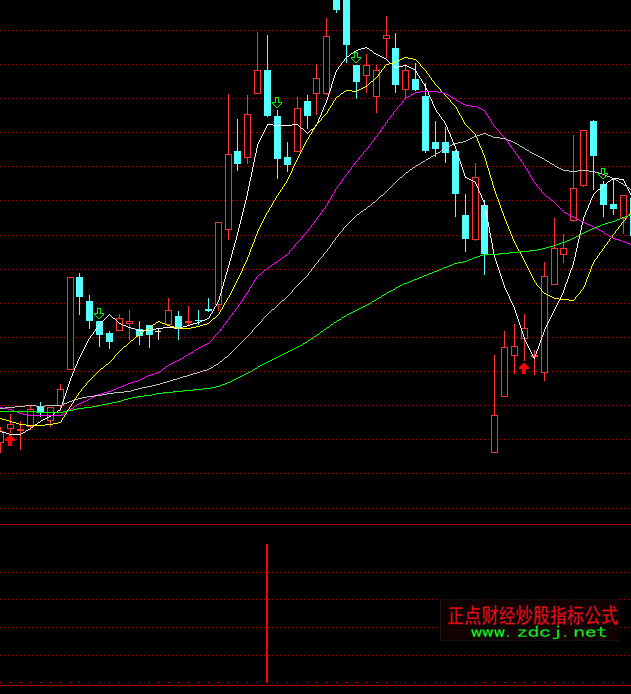Click the green down arrow at the far right
Image resolution: width=631 pixels, height=694 pixels.
603,174
